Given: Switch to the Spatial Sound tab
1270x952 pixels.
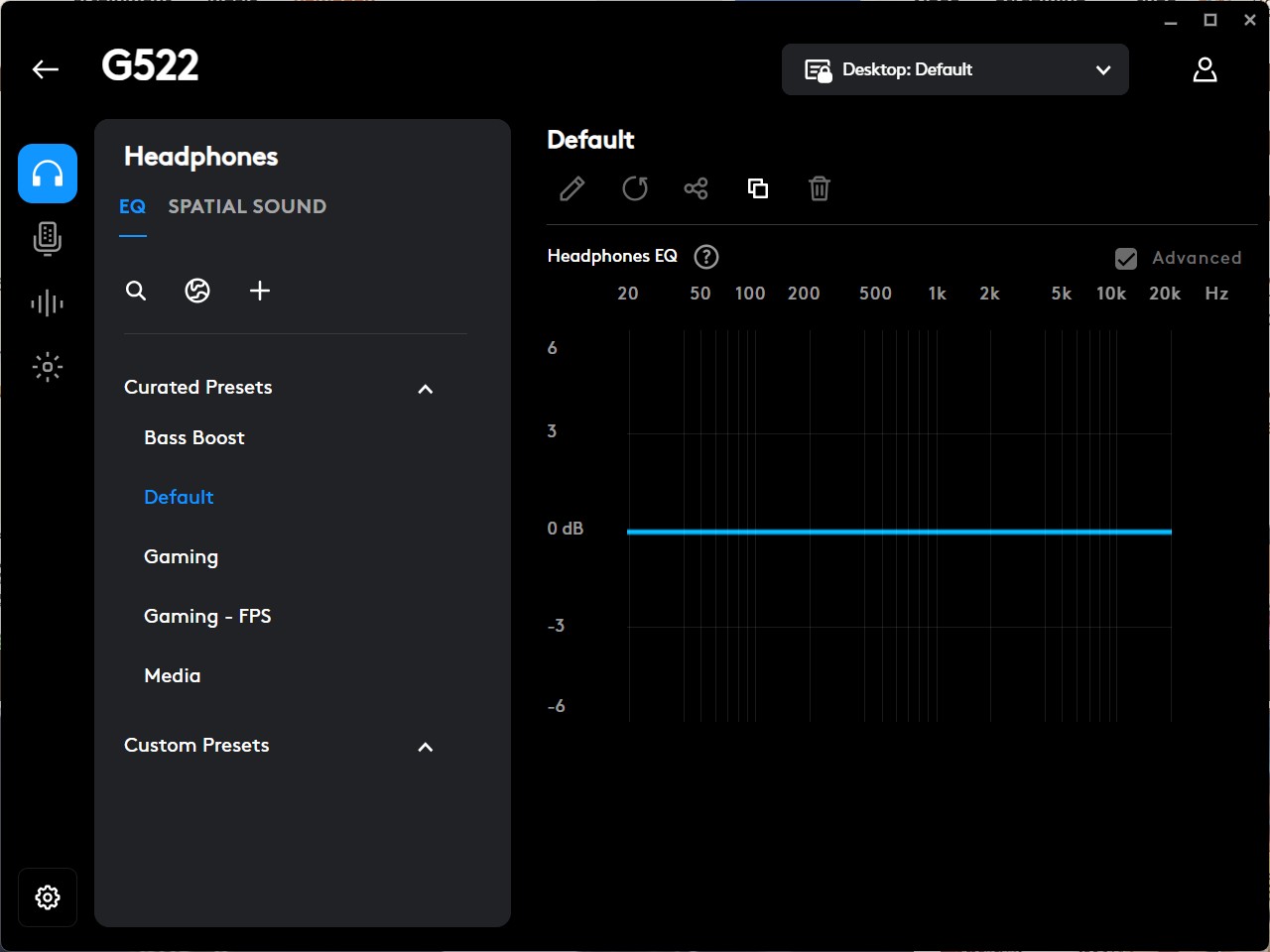Looking at the screenshot, I should 247,206.
